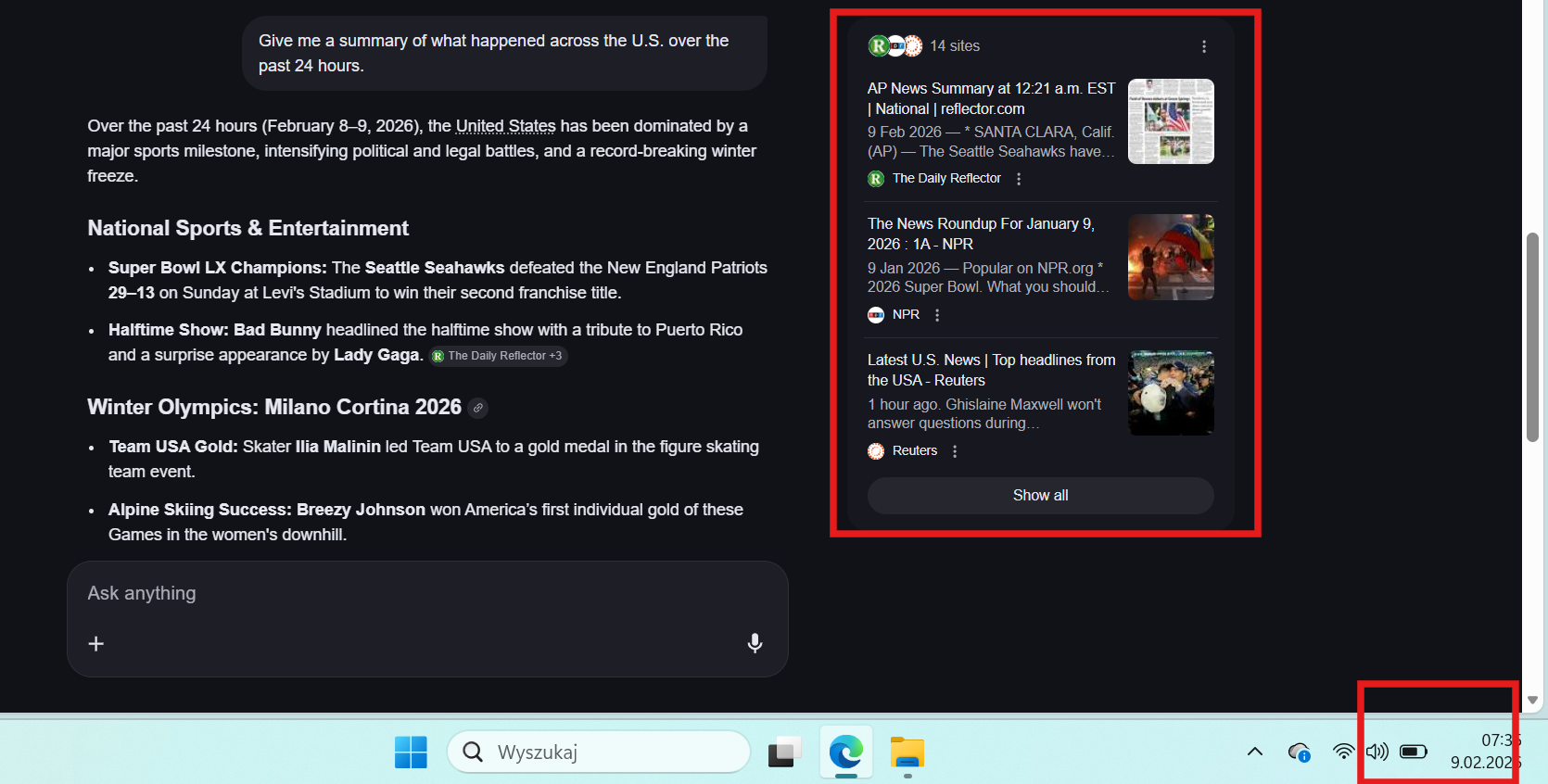Image resolution: width=1548 pixels, height=784 pixels.
Task: Click Show all sources button
Action: 1041,496
